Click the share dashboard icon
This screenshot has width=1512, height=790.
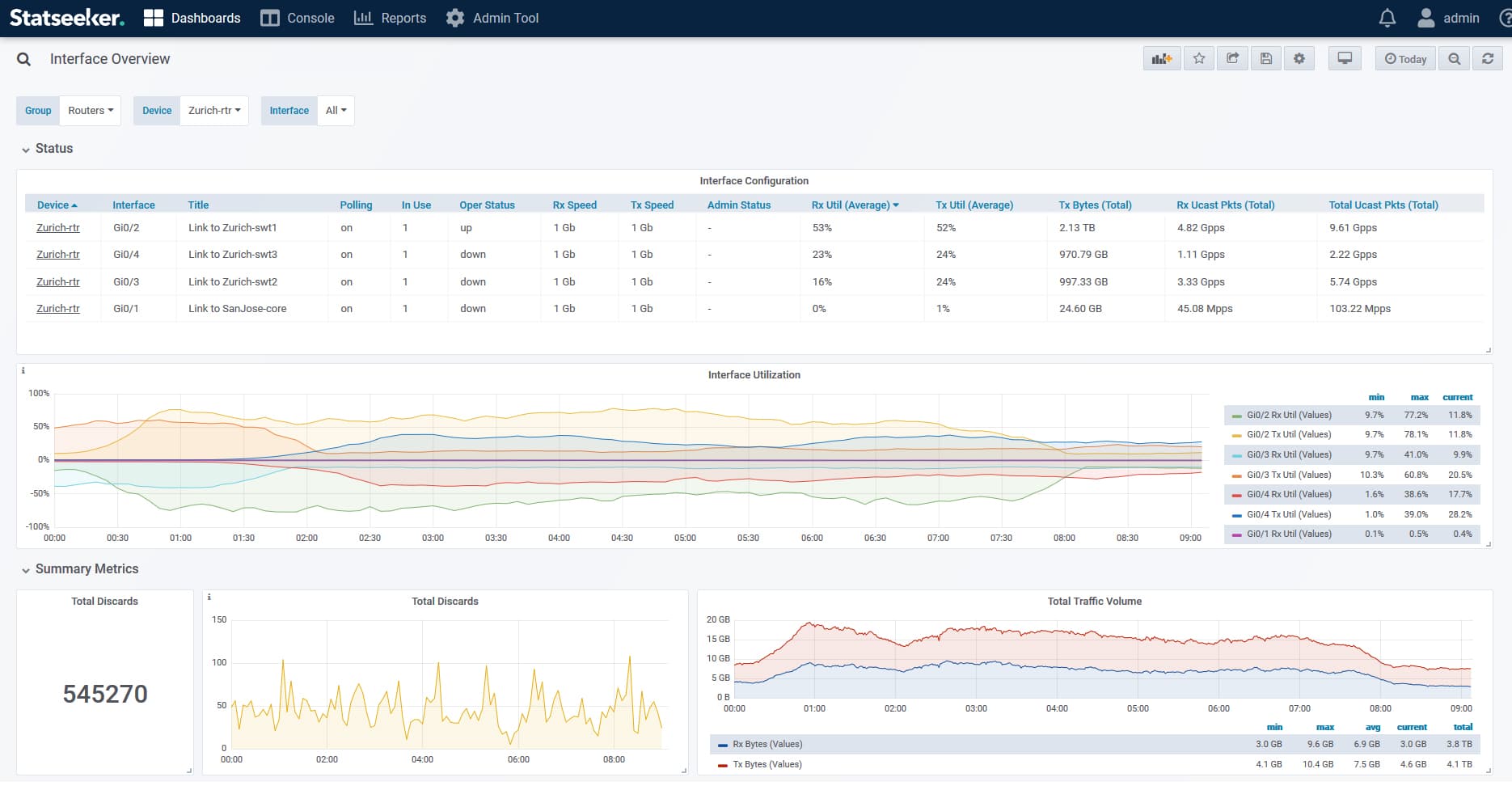click(x=1232, y=59)
